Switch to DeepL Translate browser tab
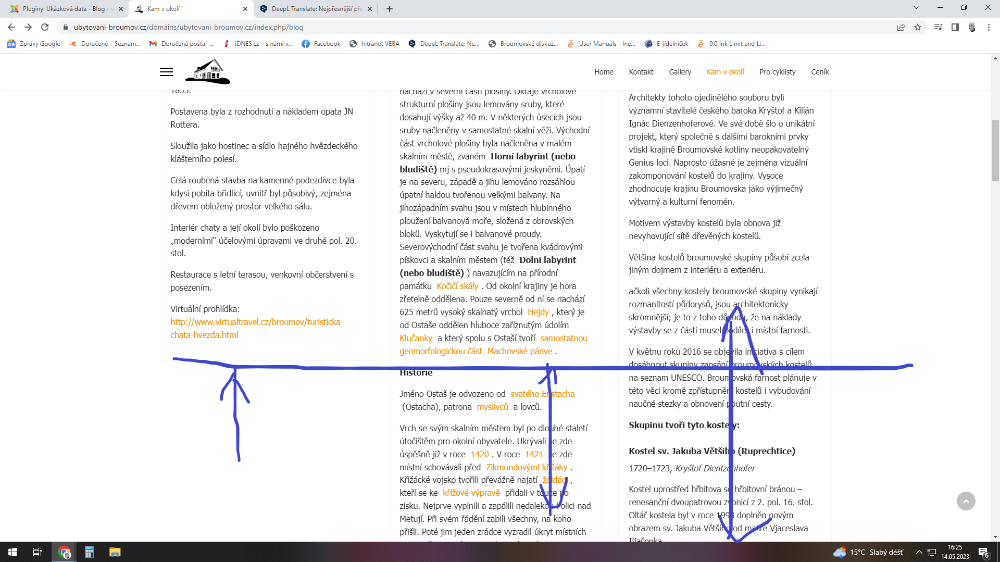The height and width of the screenshot is (562, 1000). click(x=315, y=9)
